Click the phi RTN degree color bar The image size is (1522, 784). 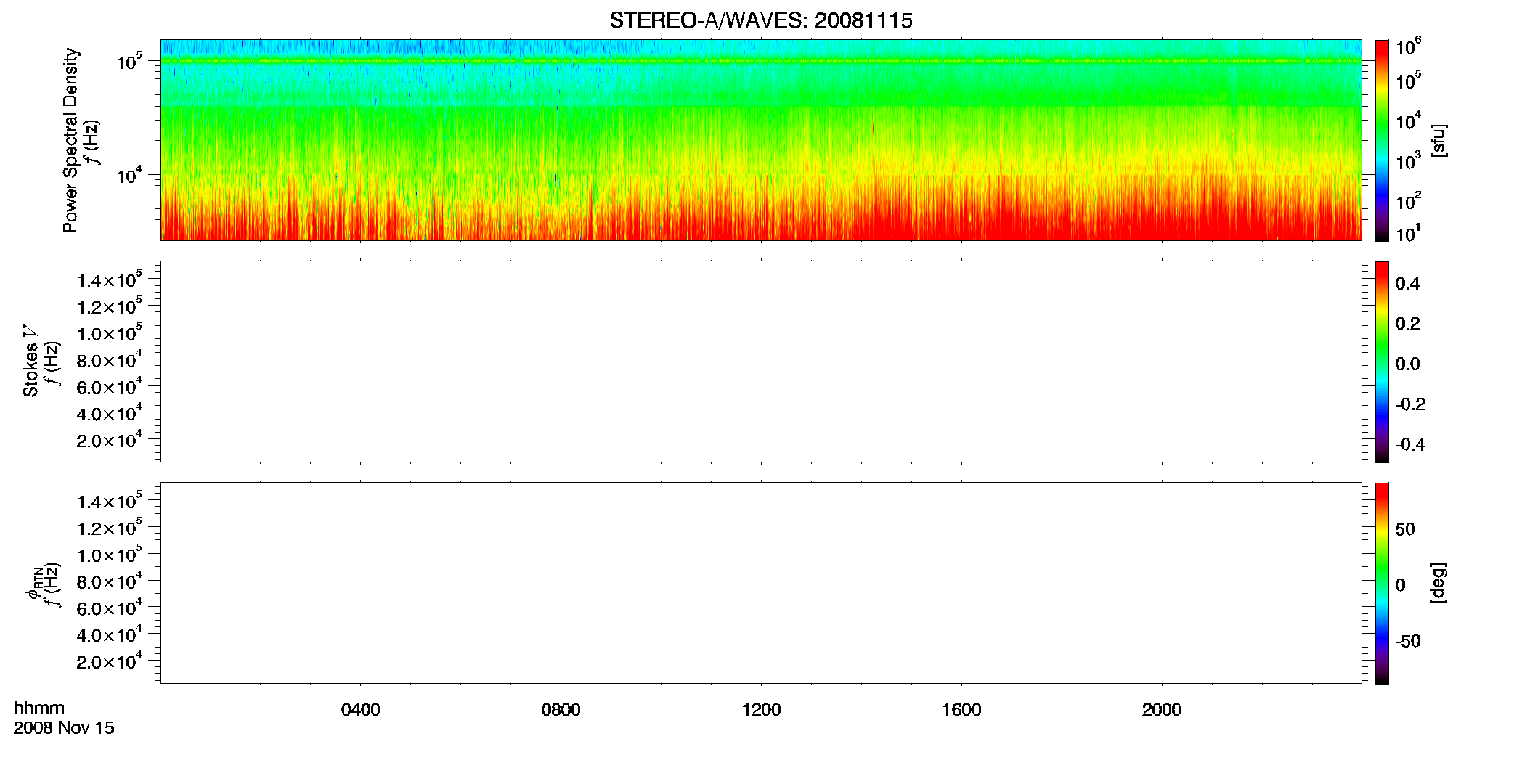click(x=1382, y=583)
